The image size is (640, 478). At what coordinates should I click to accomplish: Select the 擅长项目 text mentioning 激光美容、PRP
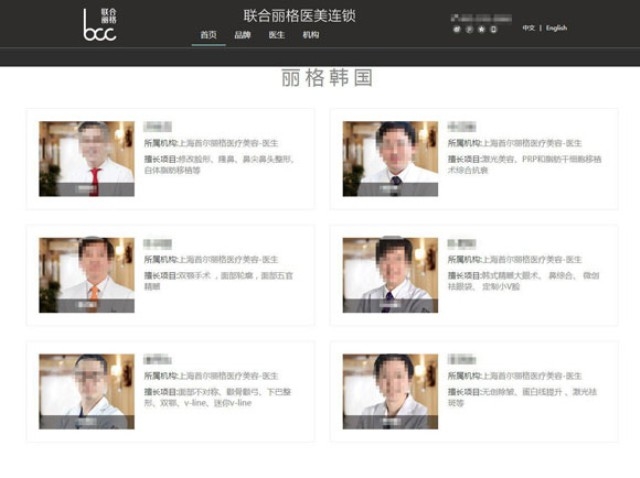[524, 165]
